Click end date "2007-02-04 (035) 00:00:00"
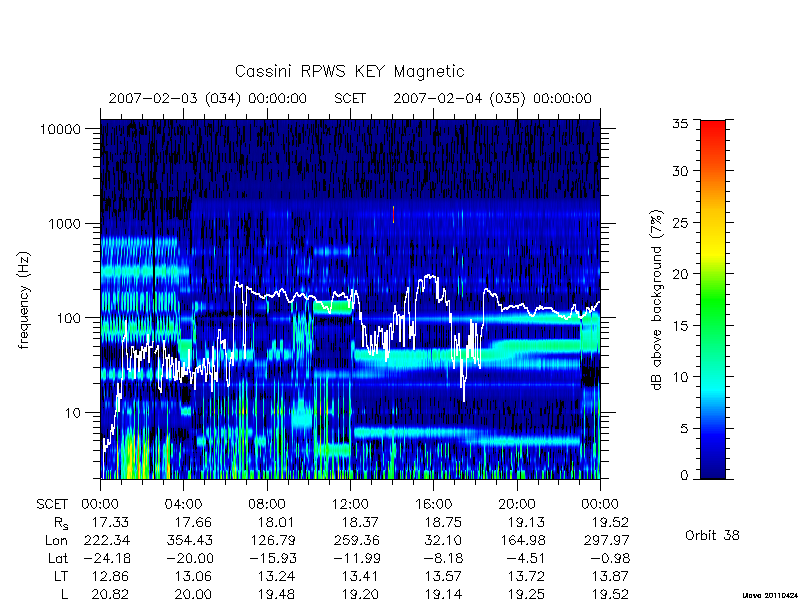The height and width of the screenshot is (600, 800). tap(492, 98)
